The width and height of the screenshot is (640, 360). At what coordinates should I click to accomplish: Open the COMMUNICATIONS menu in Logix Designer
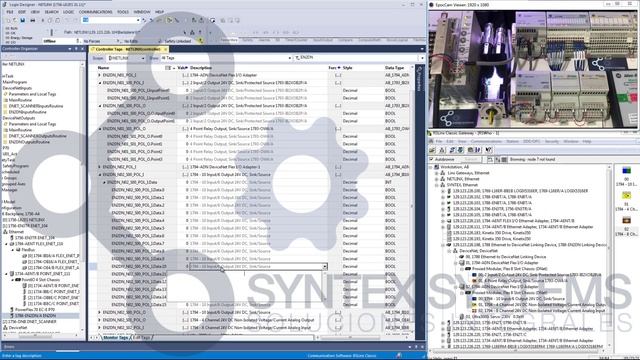pyautogui.click(x=96, y=12)
